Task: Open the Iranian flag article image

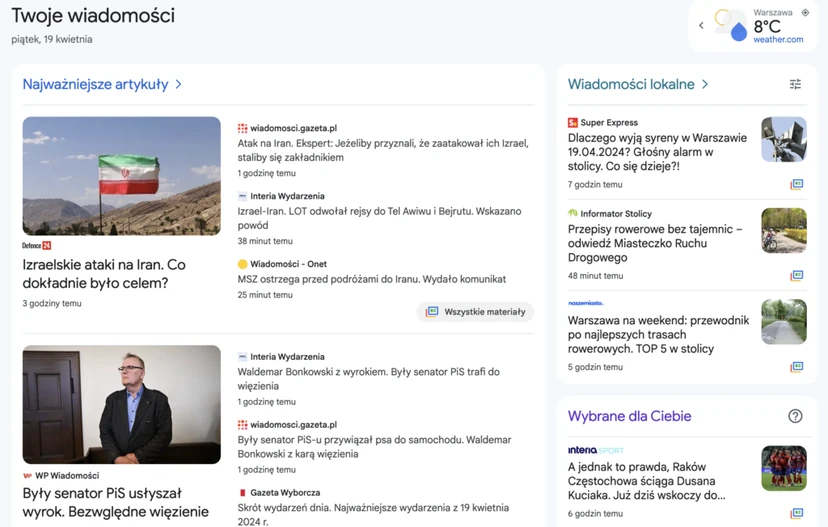Action: tap(121, 176)
